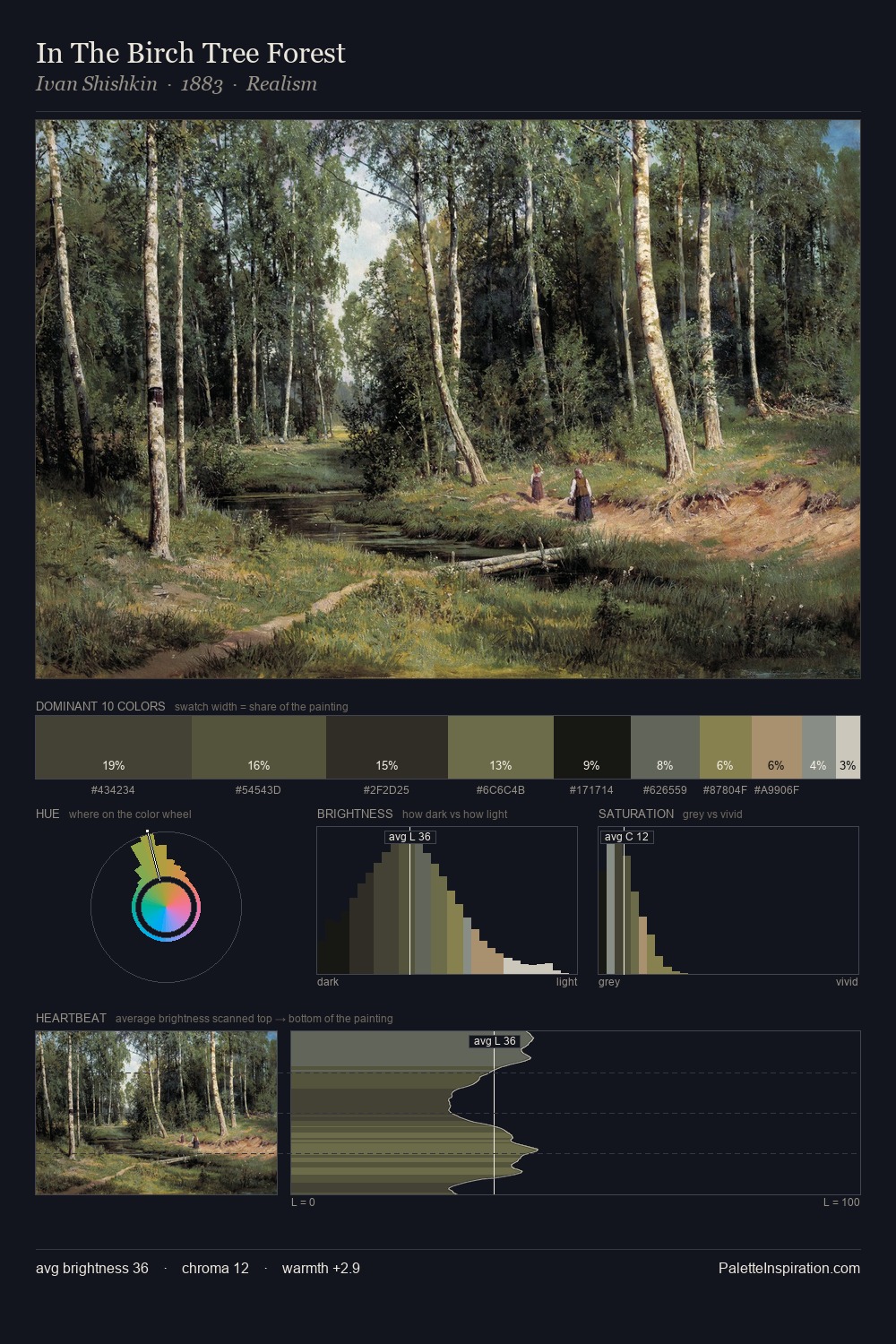Click the title In The Birch Tree Forest
This screenshot has width=896, height=1344.
pyautogui.click(x=191, y=53)
